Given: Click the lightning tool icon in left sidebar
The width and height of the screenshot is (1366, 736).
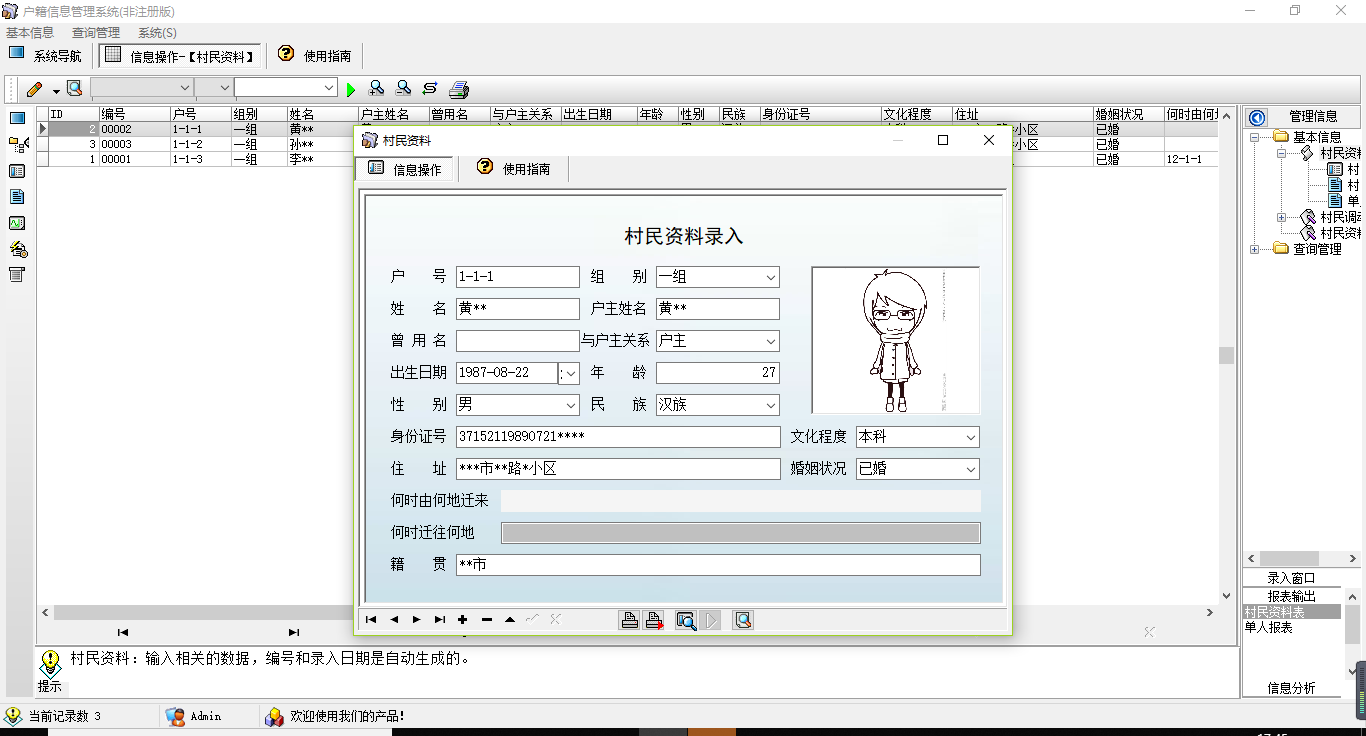Looking at the screenshot, I should tap(18, 249).
